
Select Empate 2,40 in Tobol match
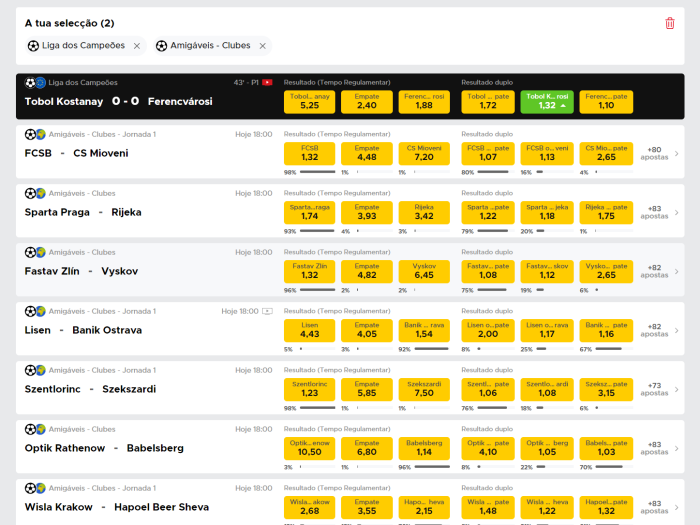367,102
